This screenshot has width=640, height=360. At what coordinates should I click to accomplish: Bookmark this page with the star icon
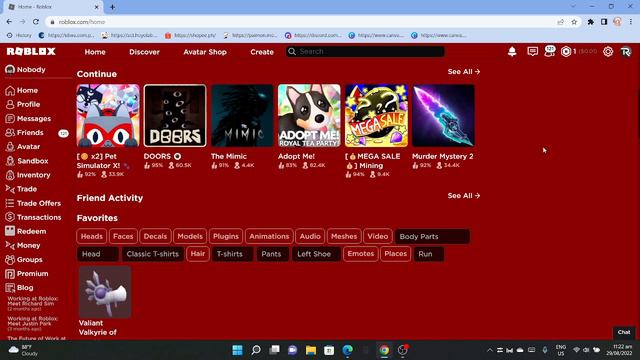(x=574, y=22)
